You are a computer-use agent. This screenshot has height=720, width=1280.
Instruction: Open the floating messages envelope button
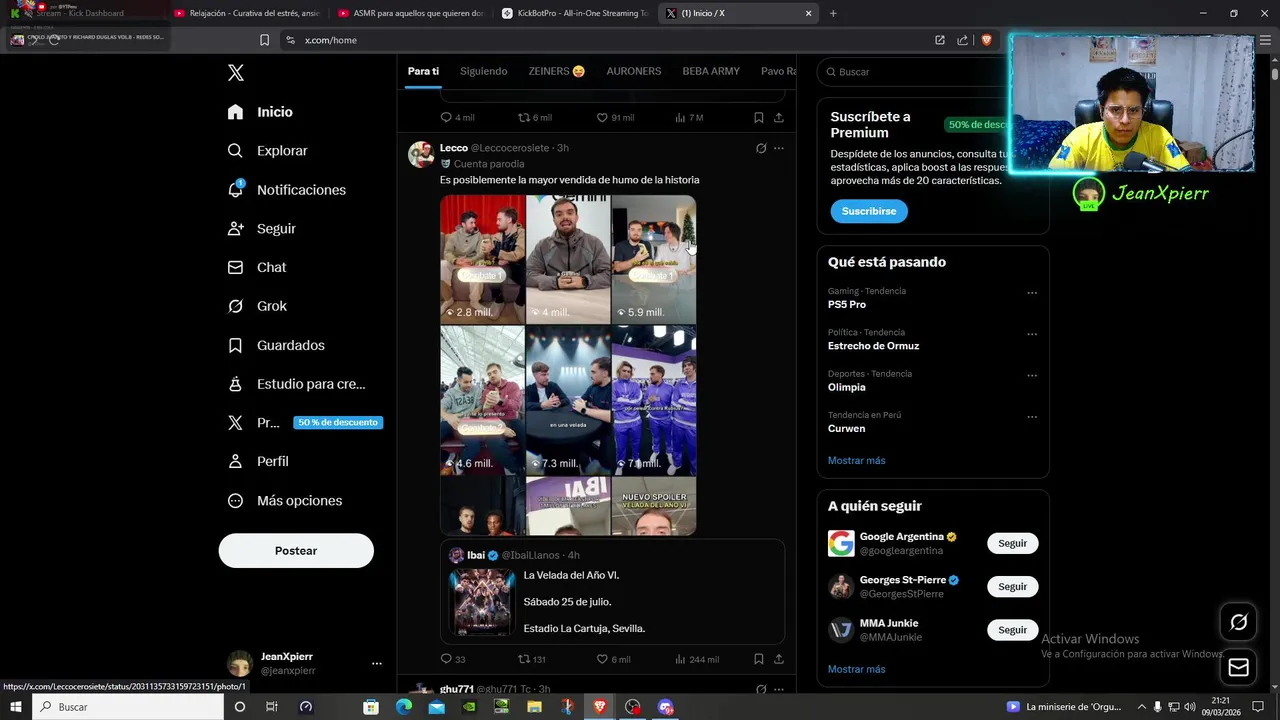1238,667
